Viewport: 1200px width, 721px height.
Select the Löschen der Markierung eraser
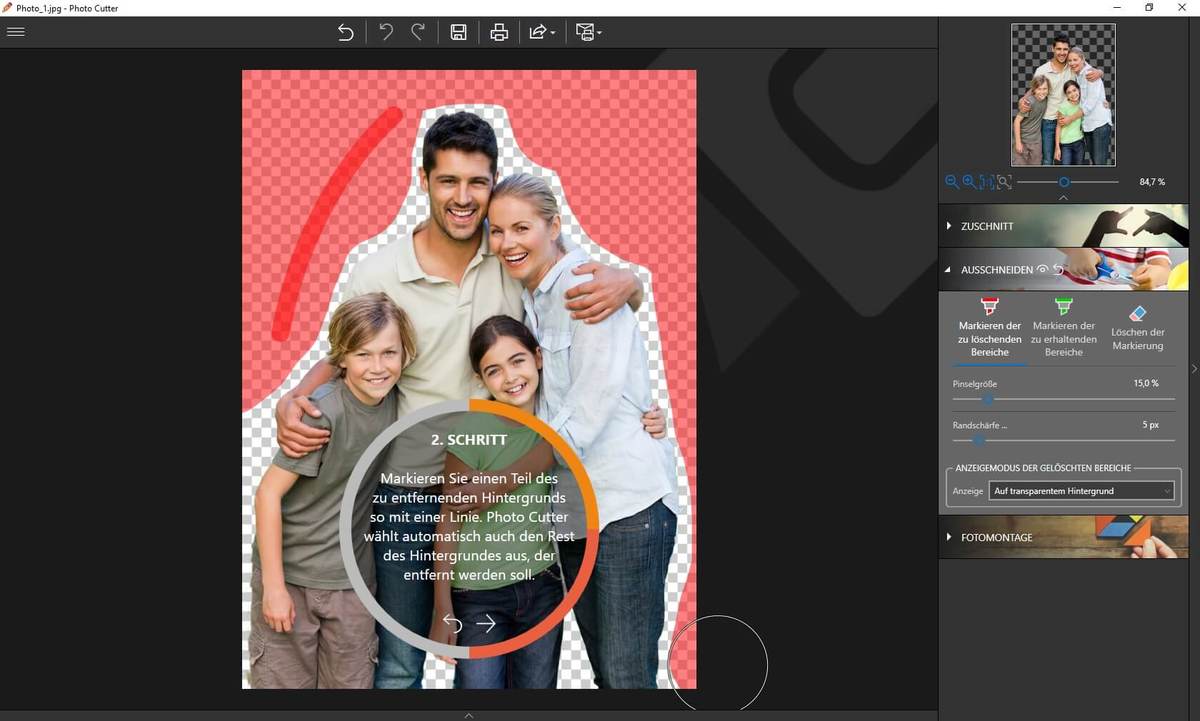[x=1137, y=326]
